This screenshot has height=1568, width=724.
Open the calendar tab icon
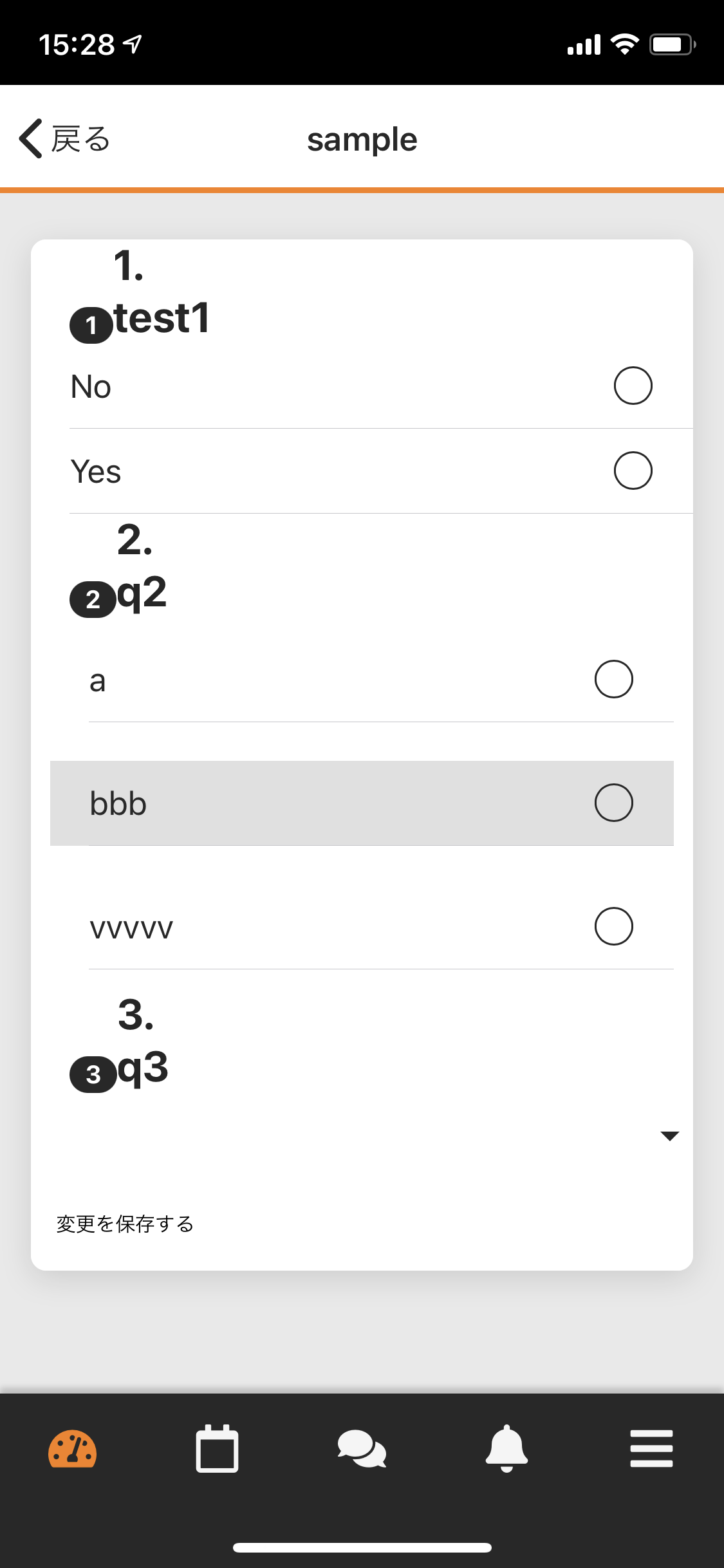(x=217, y=1448)
